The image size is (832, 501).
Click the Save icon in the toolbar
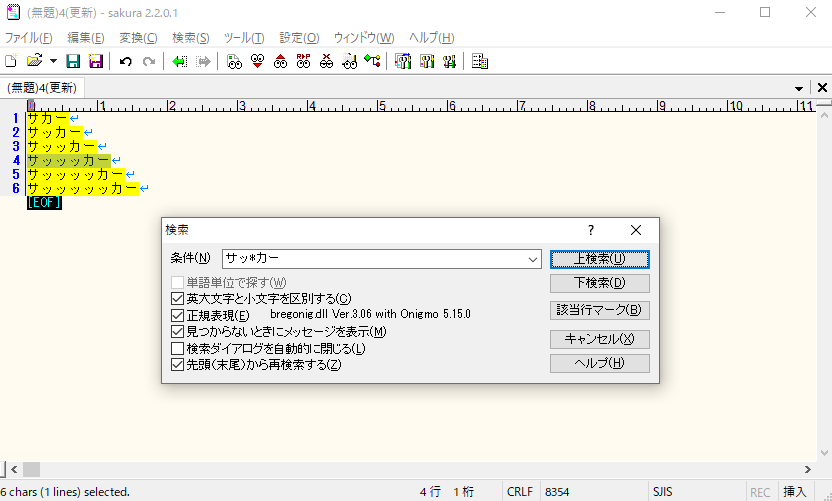[x=73, y=62]
